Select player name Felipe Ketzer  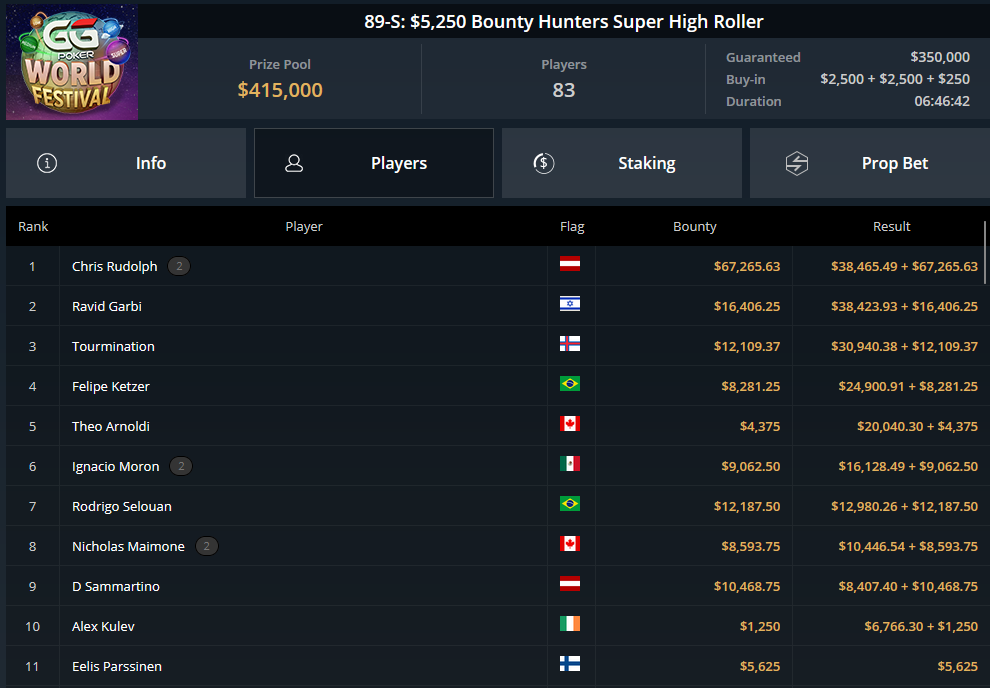point(110,386)
